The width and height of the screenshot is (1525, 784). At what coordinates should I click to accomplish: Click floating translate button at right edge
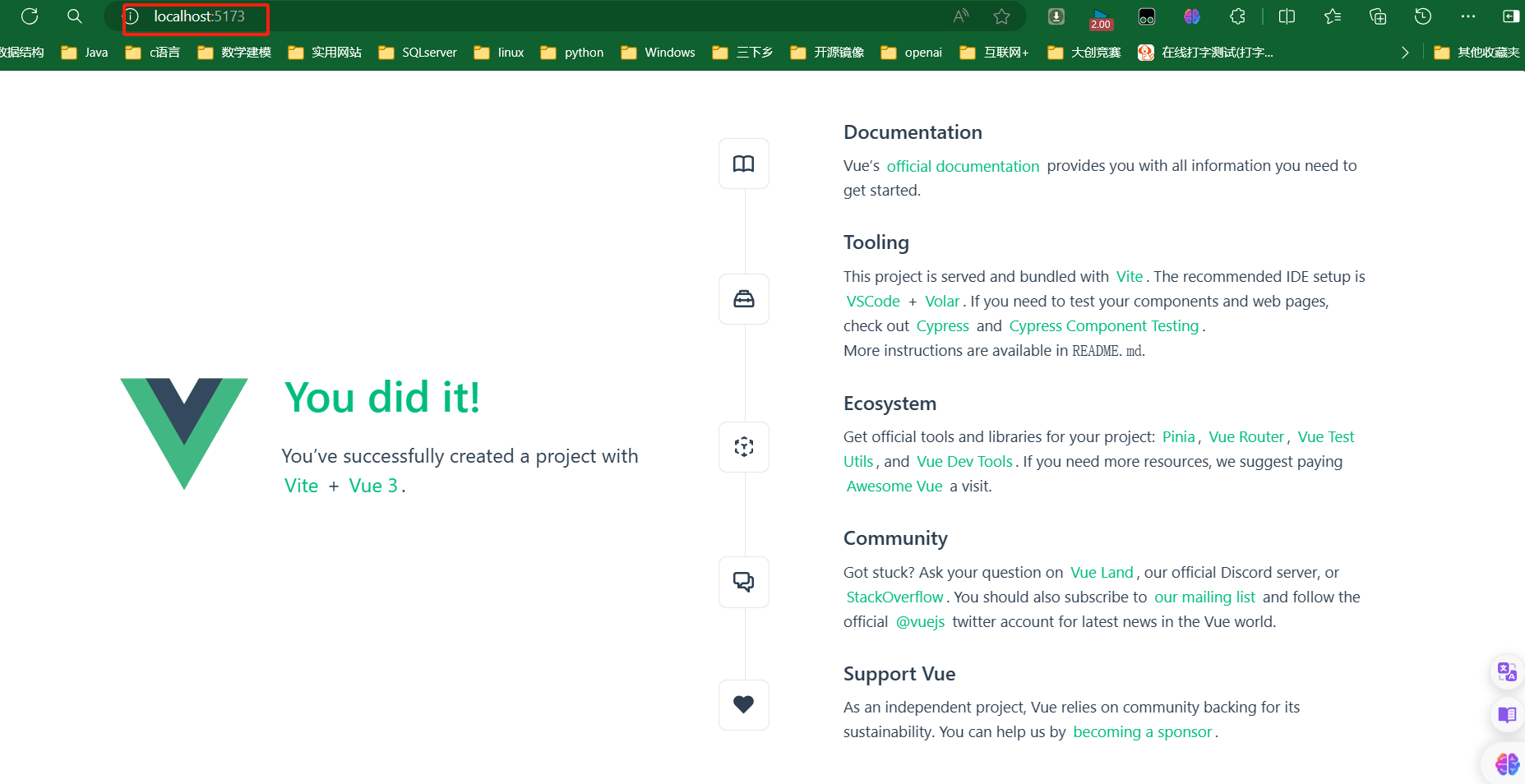pos(1507,672)
